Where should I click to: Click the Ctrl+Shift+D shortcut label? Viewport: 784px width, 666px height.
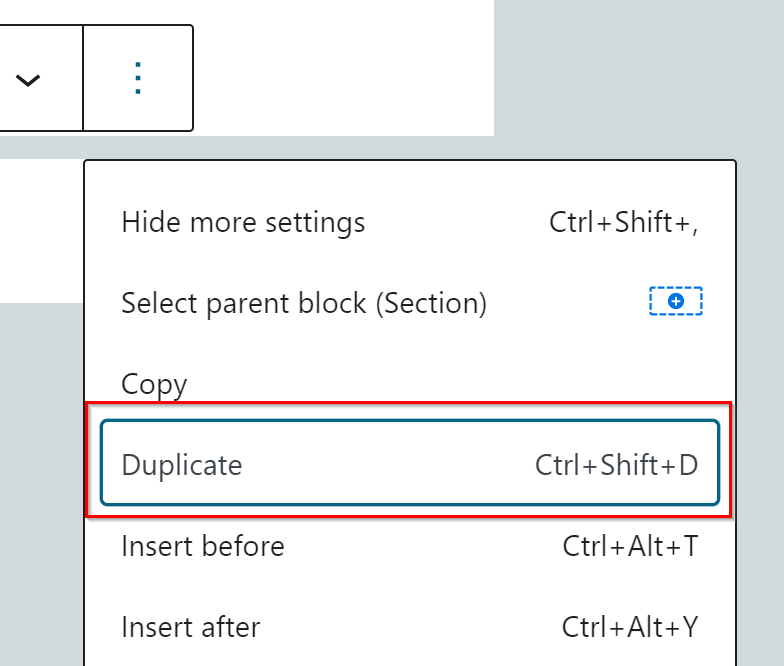coord(616,465)
